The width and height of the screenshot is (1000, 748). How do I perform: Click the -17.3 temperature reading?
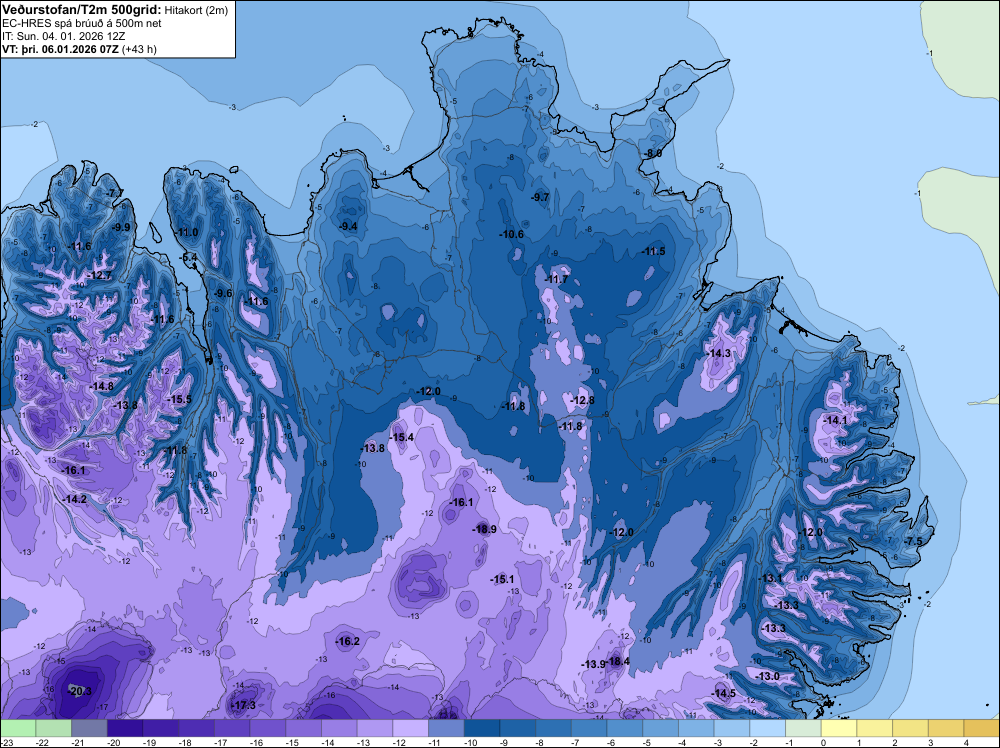244,705
